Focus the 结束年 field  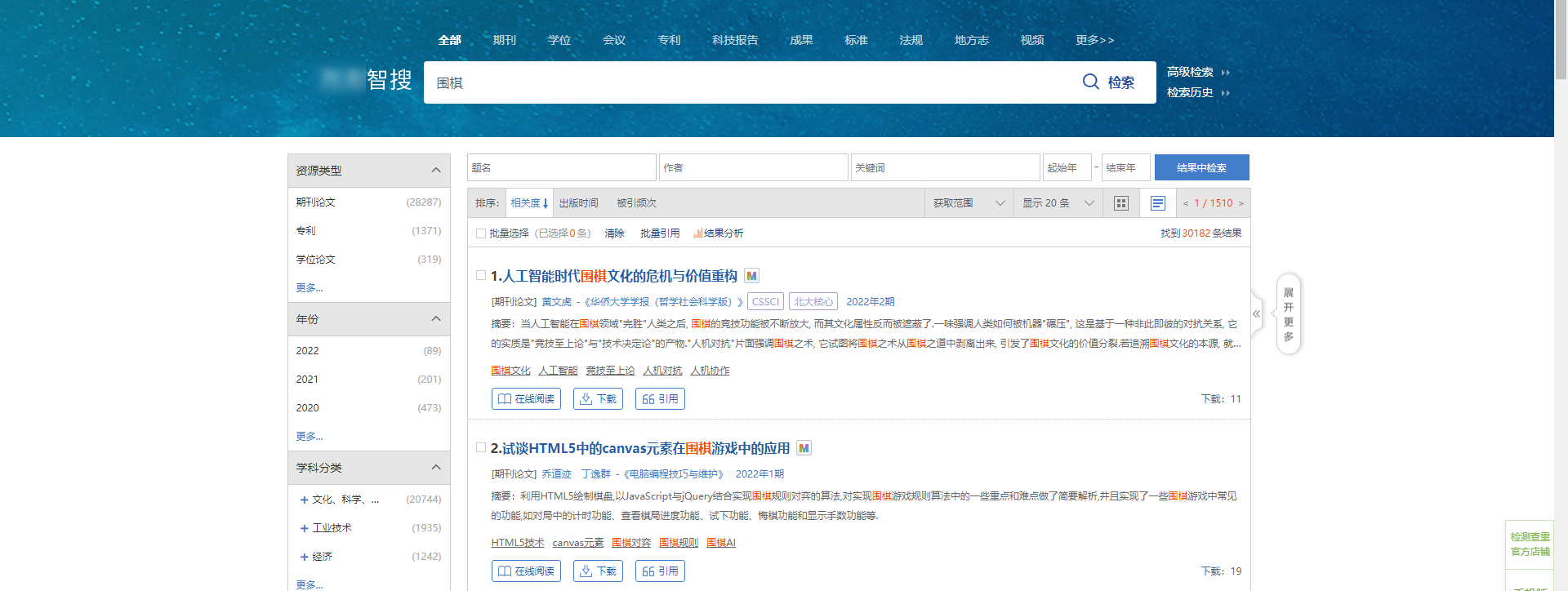pos(1126,167)
